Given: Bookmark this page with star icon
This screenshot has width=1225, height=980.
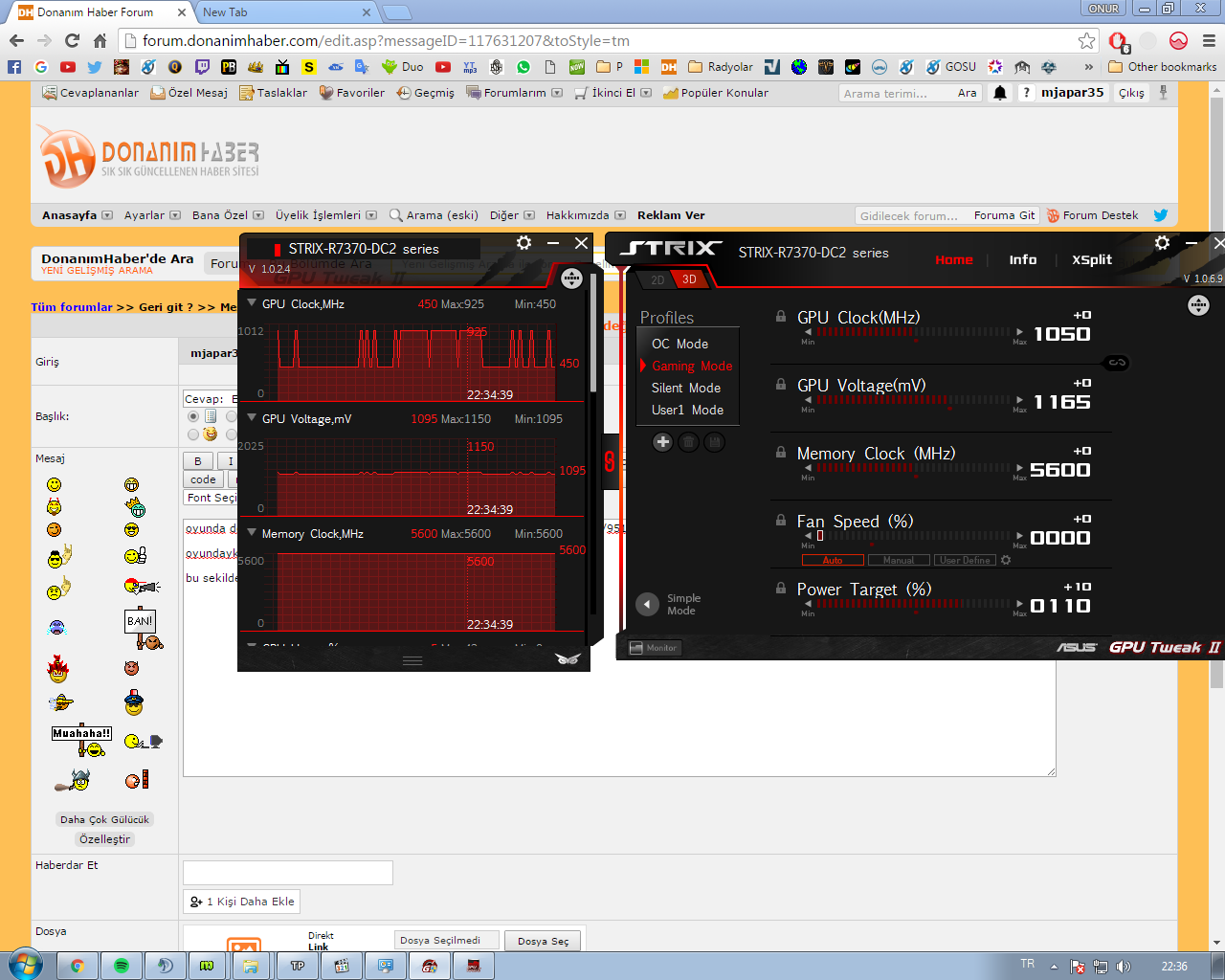Looking at the screenshot, I should [1086, 40].
